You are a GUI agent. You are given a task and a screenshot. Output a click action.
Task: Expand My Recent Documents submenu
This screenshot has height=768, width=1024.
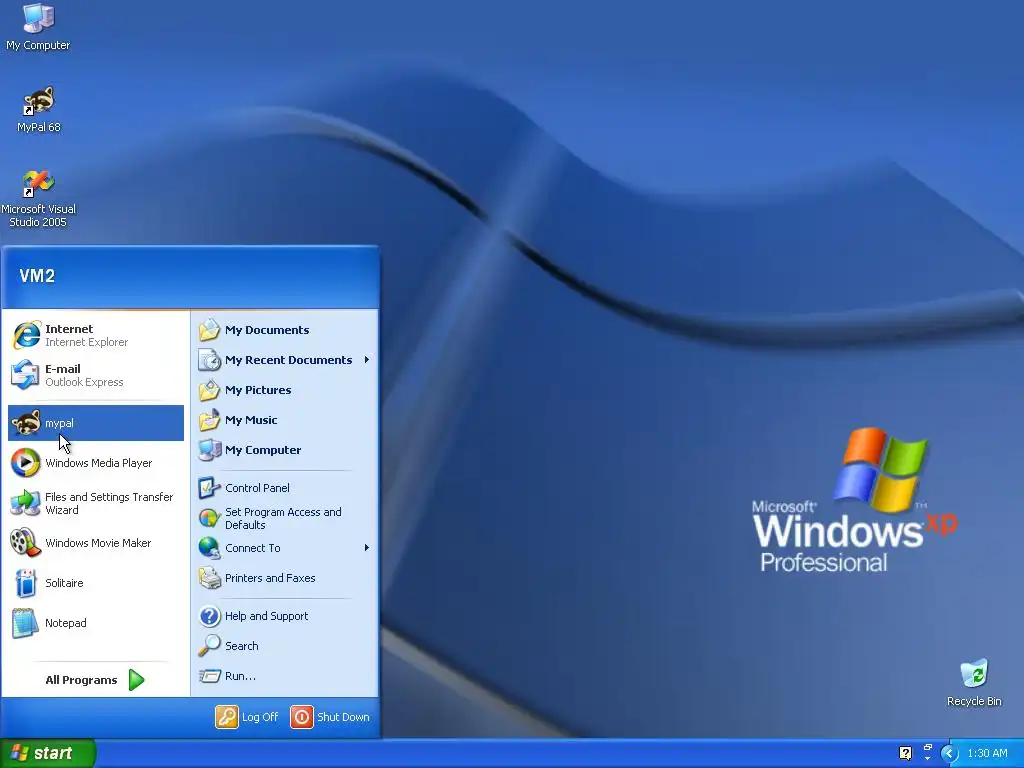click(285, 360)
